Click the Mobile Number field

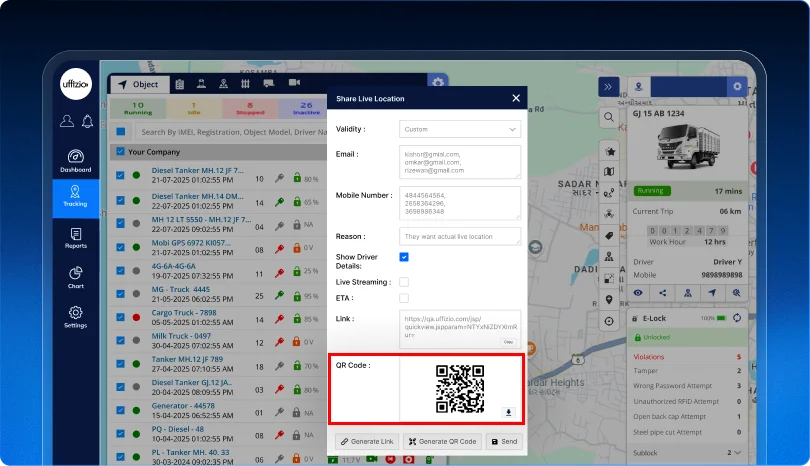click(x=460, y=203)
